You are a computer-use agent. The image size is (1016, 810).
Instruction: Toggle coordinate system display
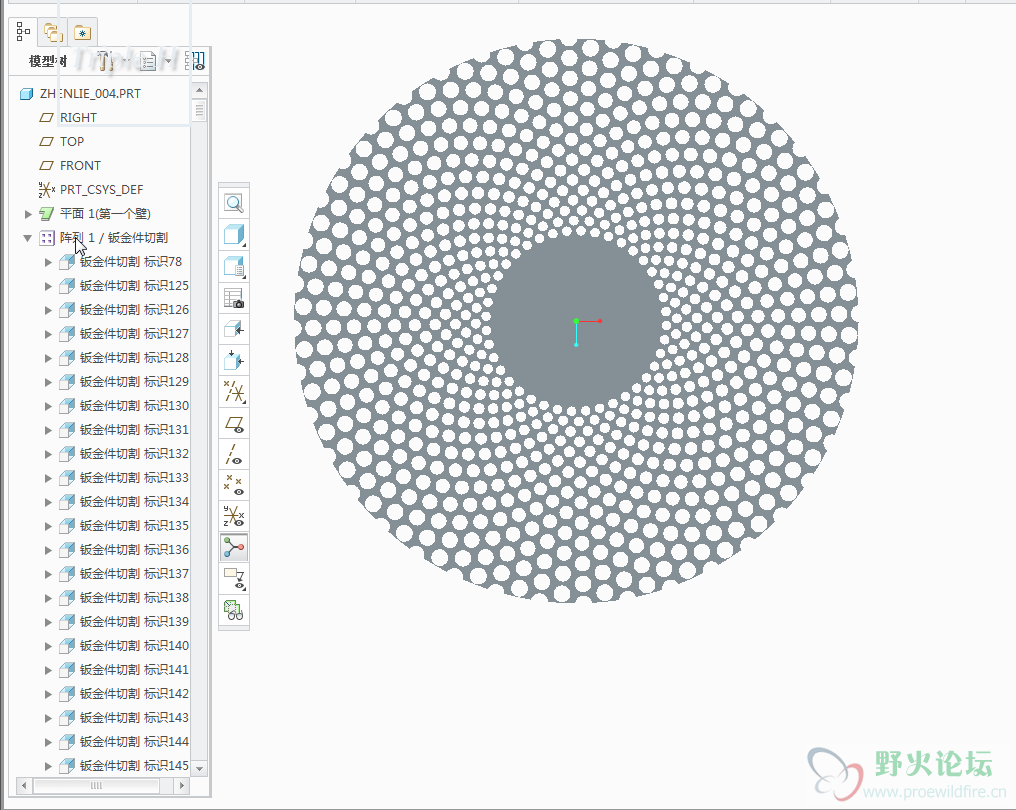click(234, 516)
